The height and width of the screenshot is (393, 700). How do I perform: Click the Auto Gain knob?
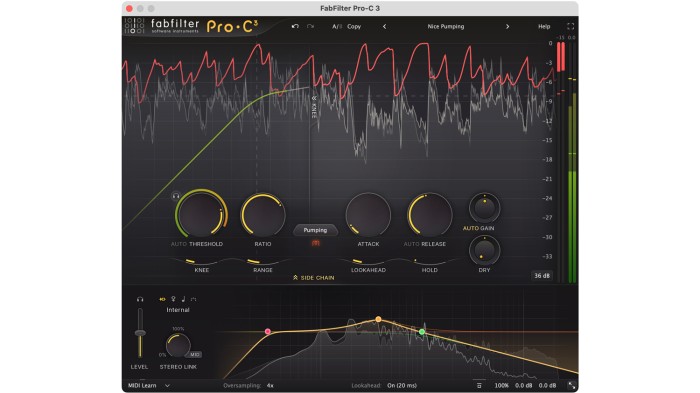pyautogui.click(x=484, y=208)
